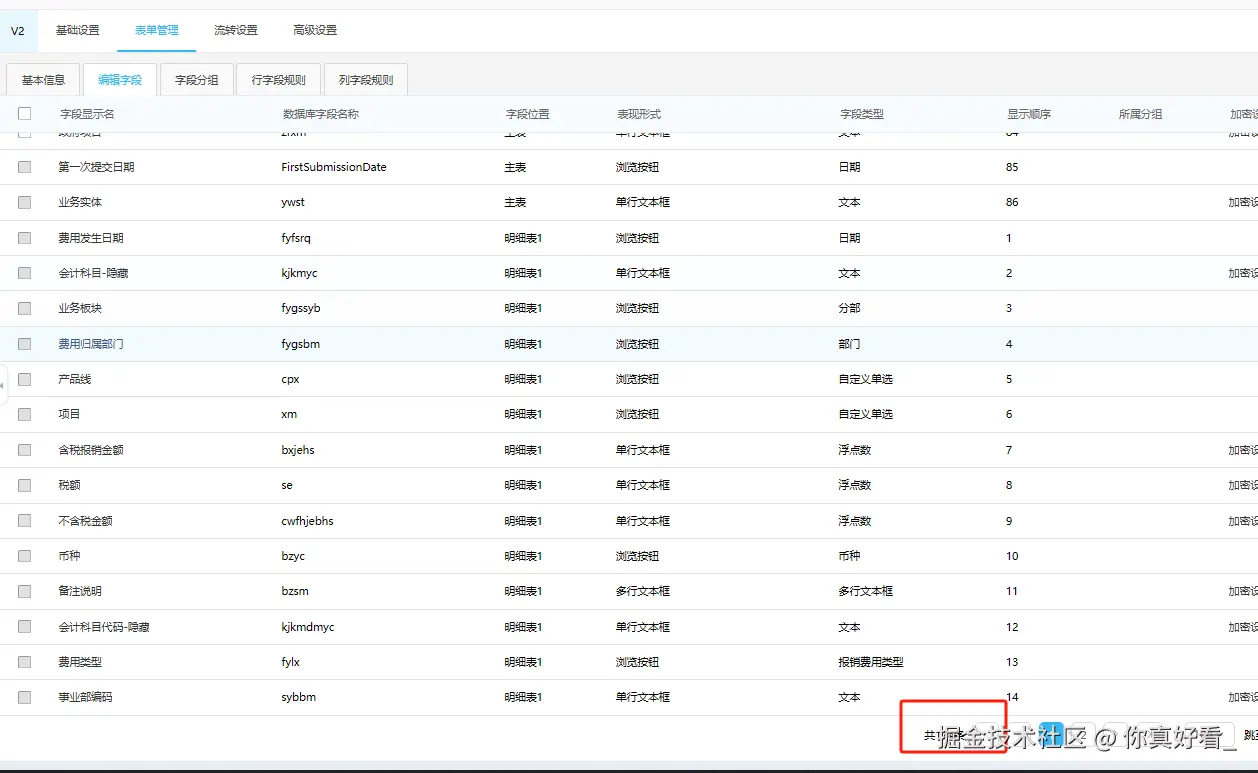Click the 加密设置 link in the 业务实体 row
The width and height of the screenshot is (1258, 773).
(x=1243, y=202)
